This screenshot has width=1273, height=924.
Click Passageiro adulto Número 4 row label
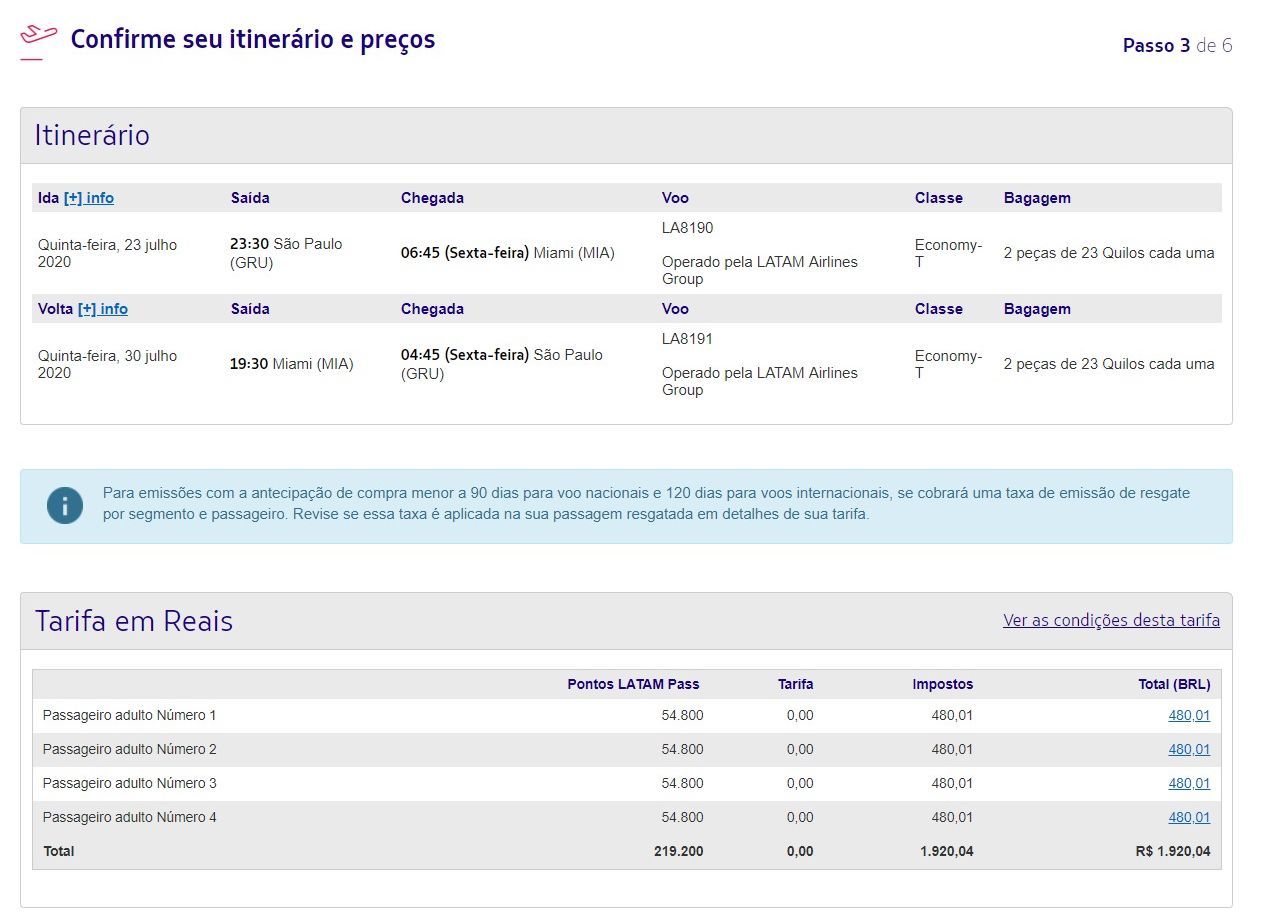130,817
